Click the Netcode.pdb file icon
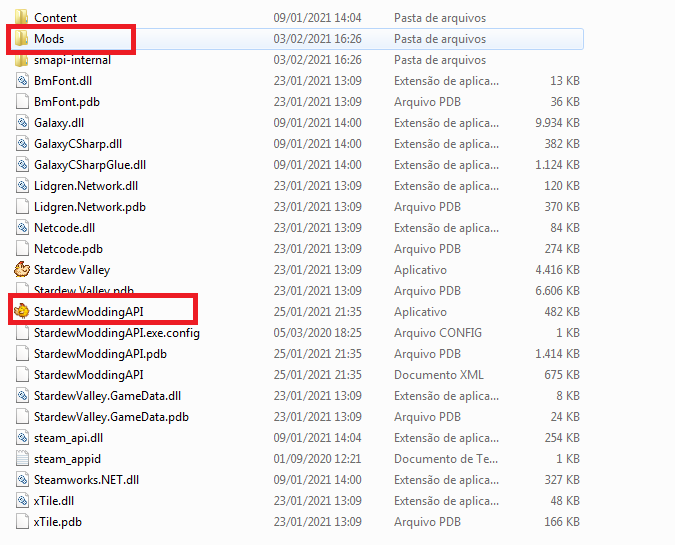This screenshot has height=545, width=675. point(22,249)
